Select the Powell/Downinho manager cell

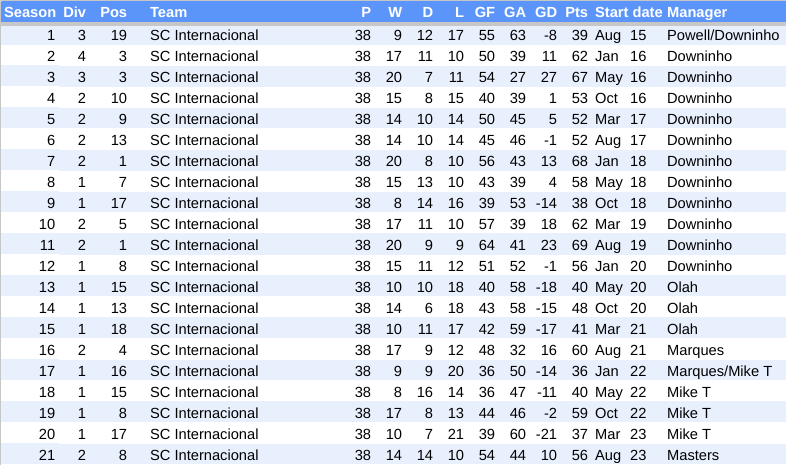[722, 35]
